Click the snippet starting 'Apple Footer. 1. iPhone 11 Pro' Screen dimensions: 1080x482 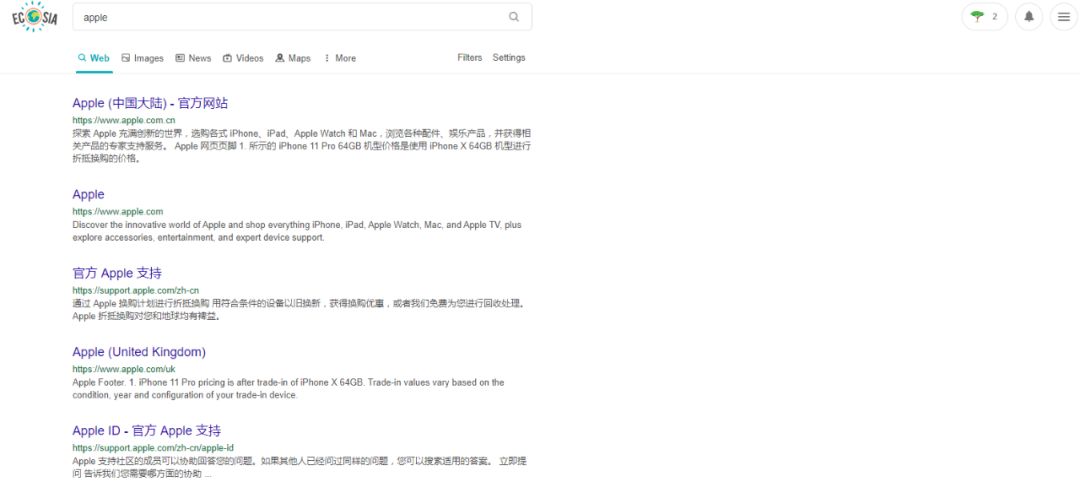tap(288, 389)
